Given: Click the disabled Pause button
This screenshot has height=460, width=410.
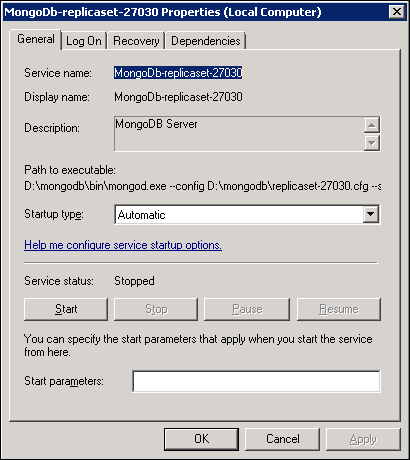Looking at the screenshot, I should (x=247, y=309).
